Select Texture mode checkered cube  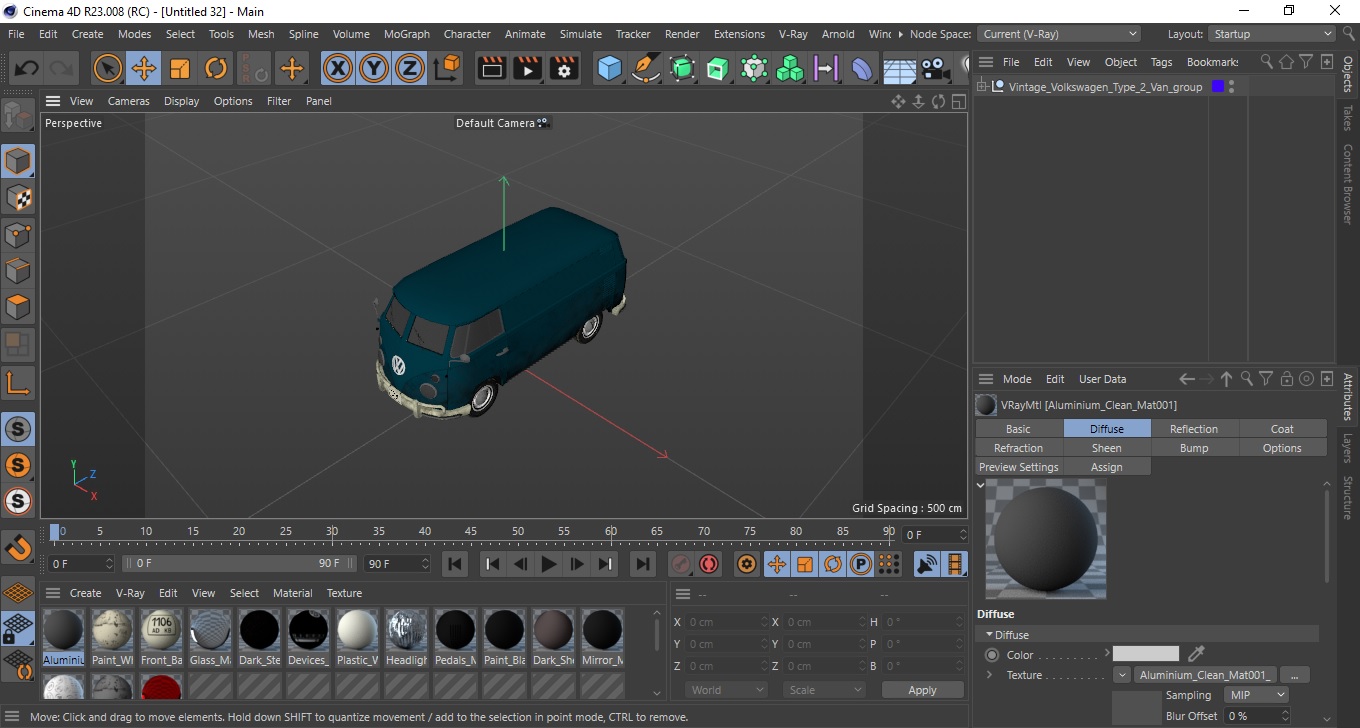pos(18,198)
